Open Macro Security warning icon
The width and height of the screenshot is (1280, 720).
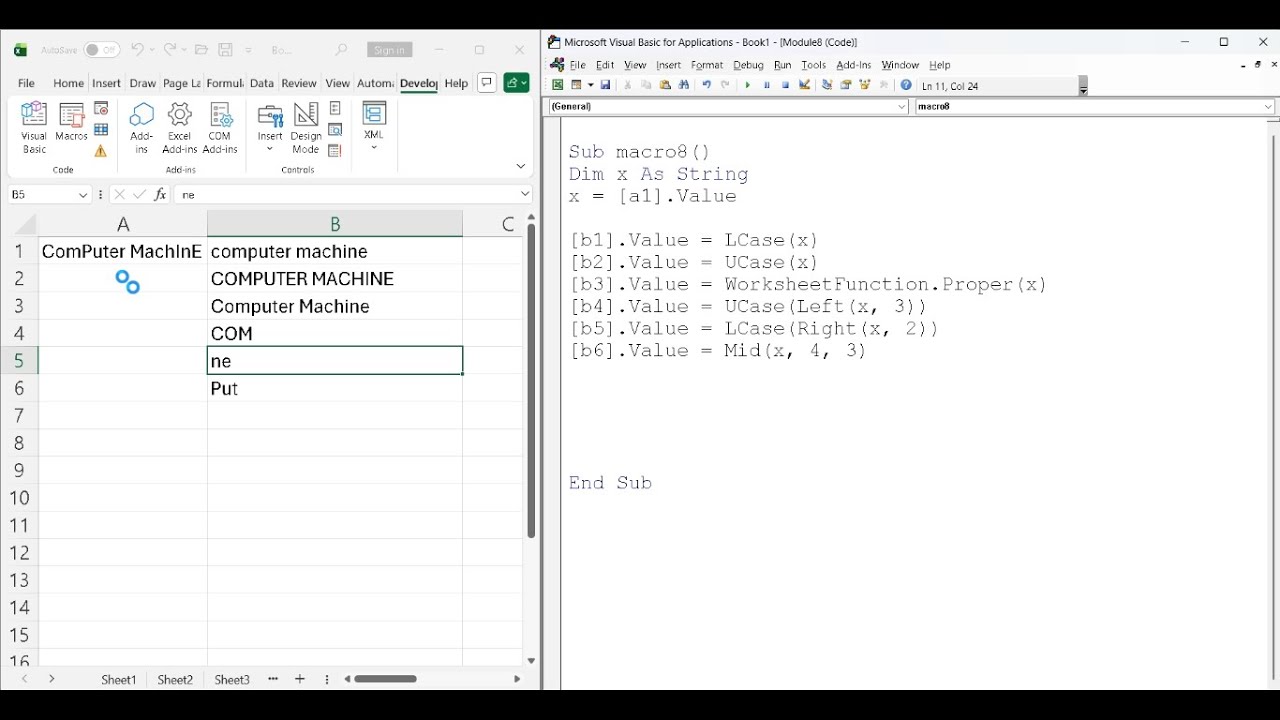[101, 151]
